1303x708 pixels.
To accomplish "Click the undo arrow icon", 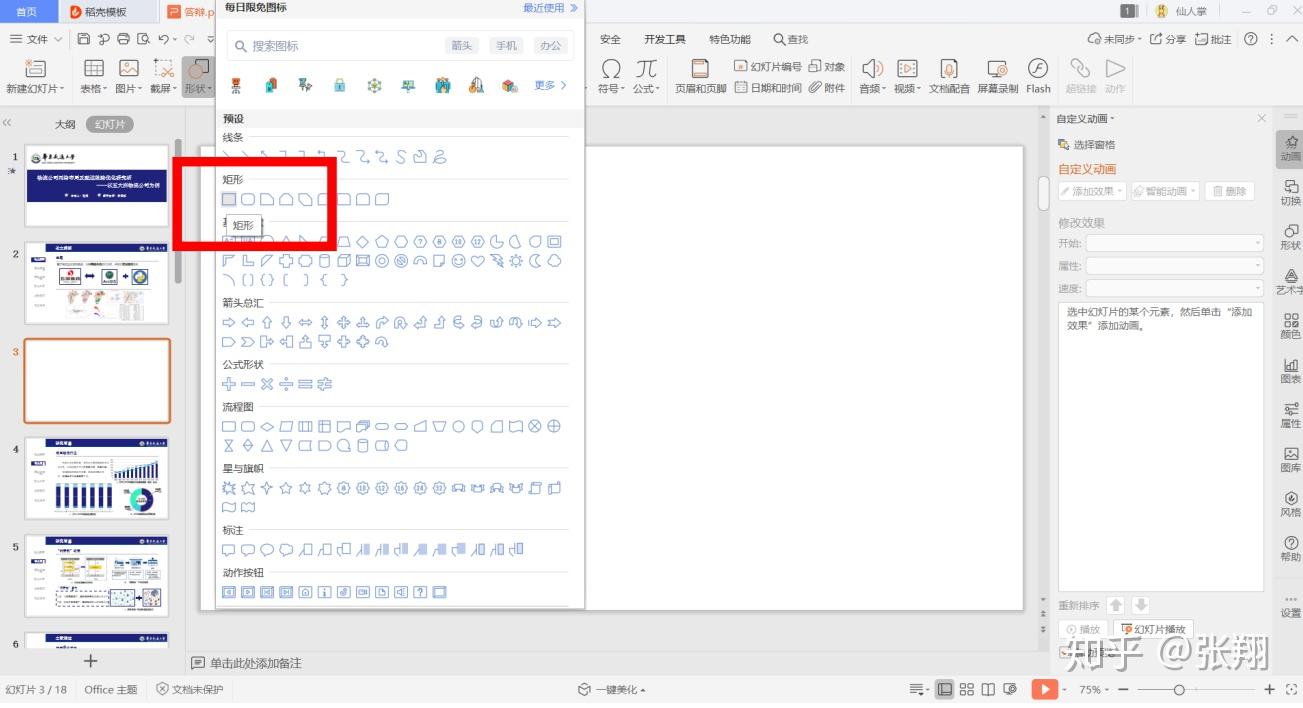I will (x=164, y=39).
